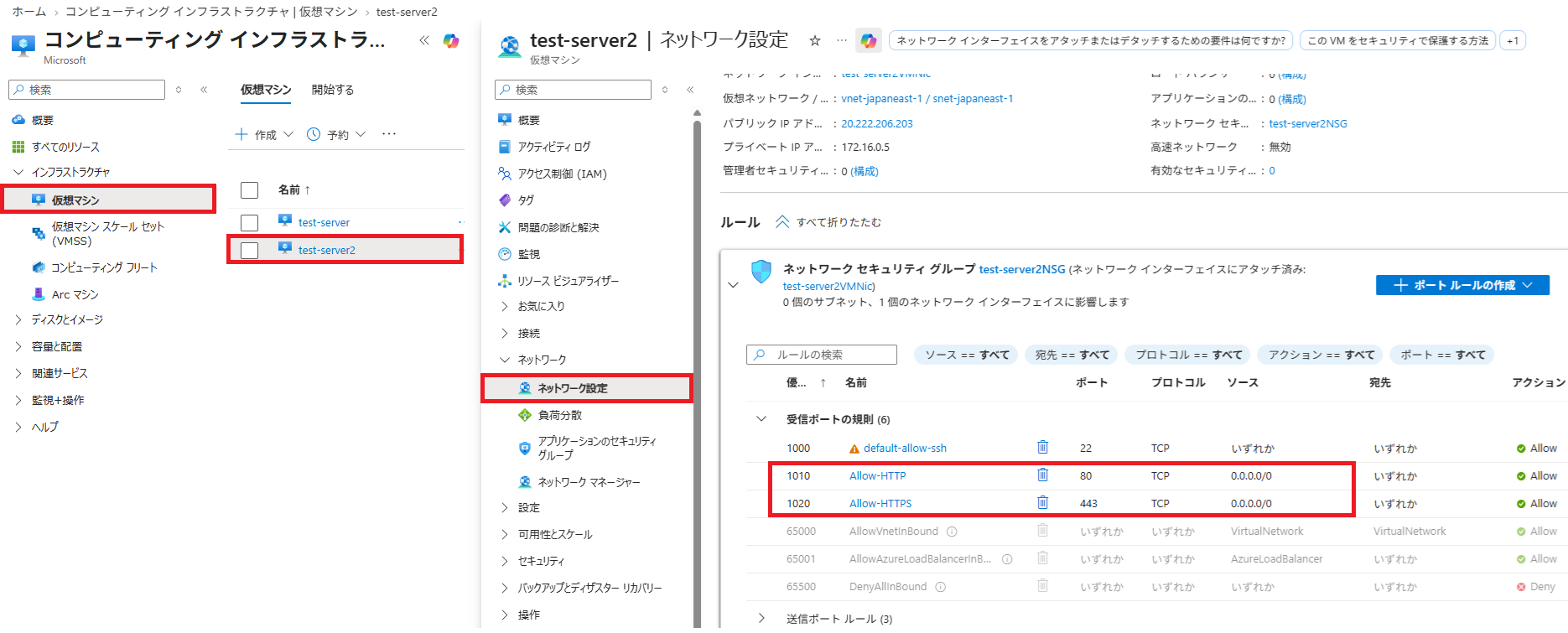Viewport: 1568px width, 633px height.
Task: Switch to the 仮想マシン tab
Action: click(266, 90)
